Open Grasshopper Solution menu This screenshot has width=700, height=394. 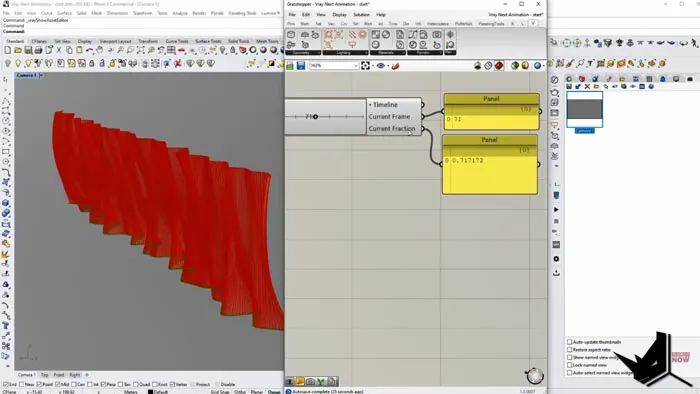(x=362, y=15)
